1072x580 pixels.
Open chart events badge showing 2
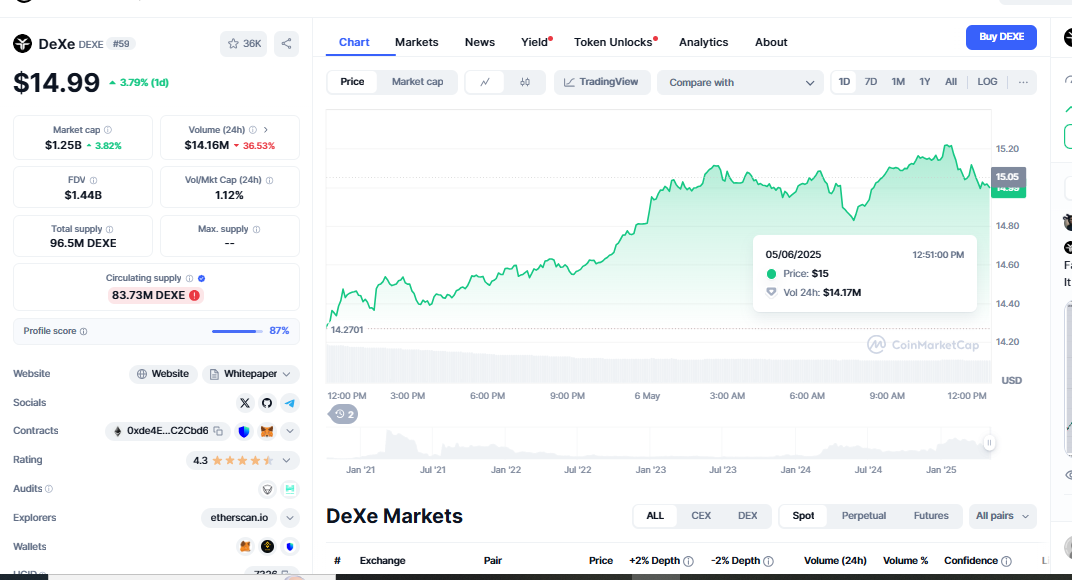(x=345, y=414)
